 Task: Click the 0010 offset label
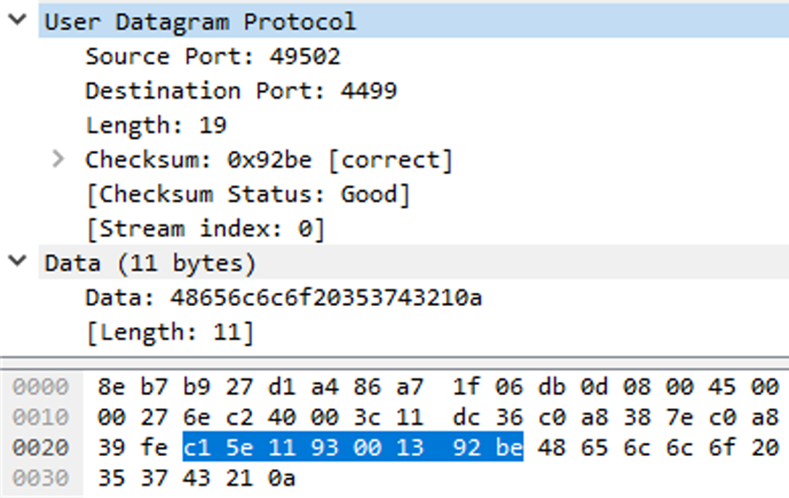[x=40, y=417]
